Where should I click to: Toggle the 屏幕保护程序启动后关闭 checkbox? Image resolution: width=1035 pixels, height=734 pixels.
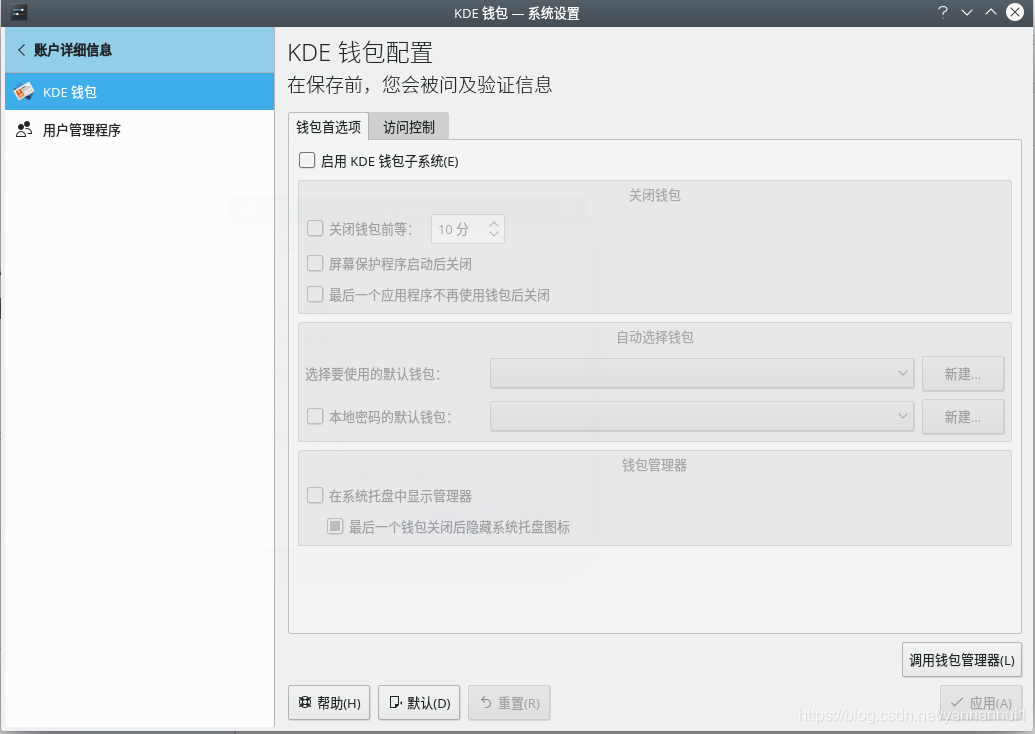click(315, 263)
